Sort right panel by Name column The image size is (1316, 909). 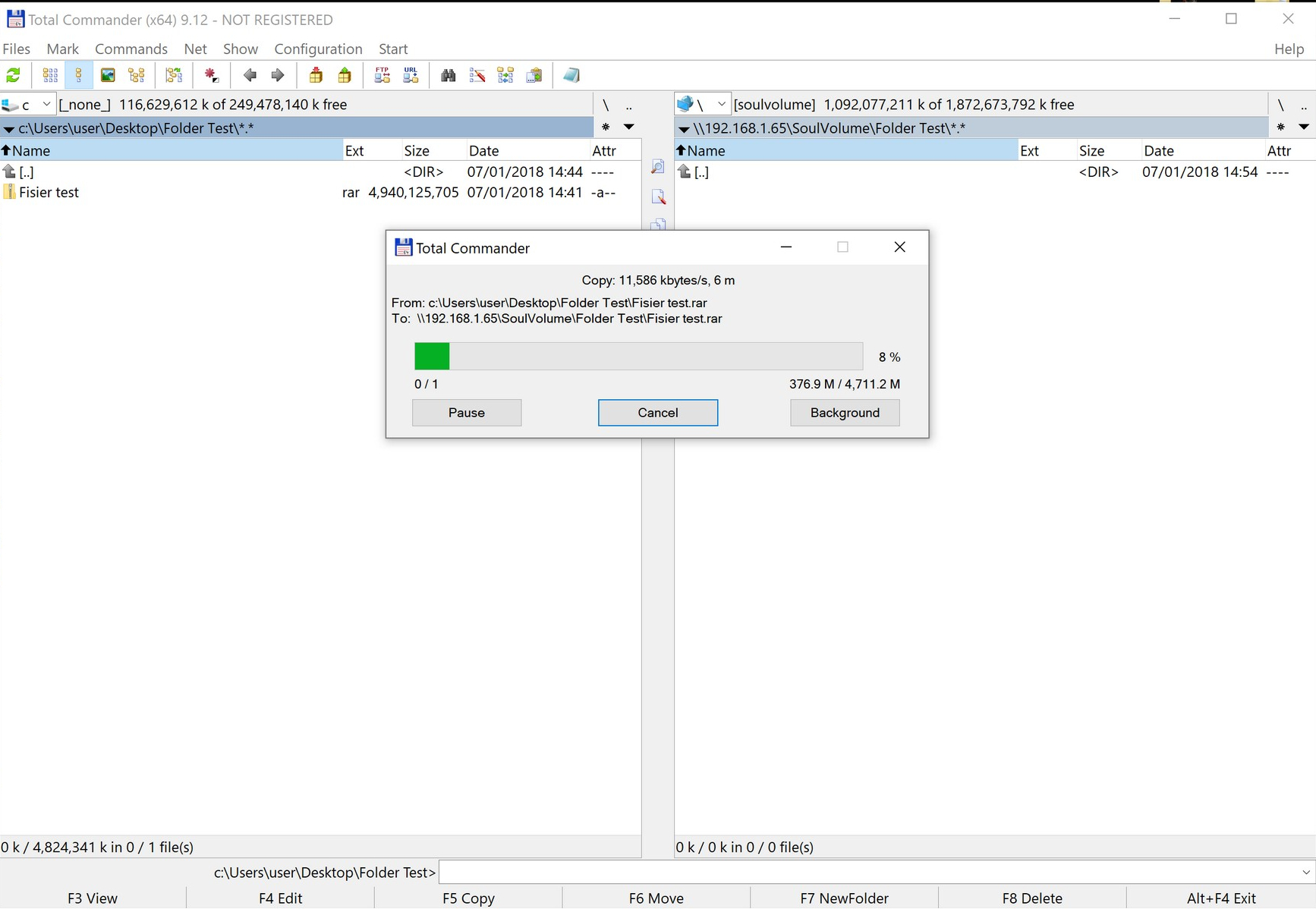pyautogui.click(x=846, y=150)
